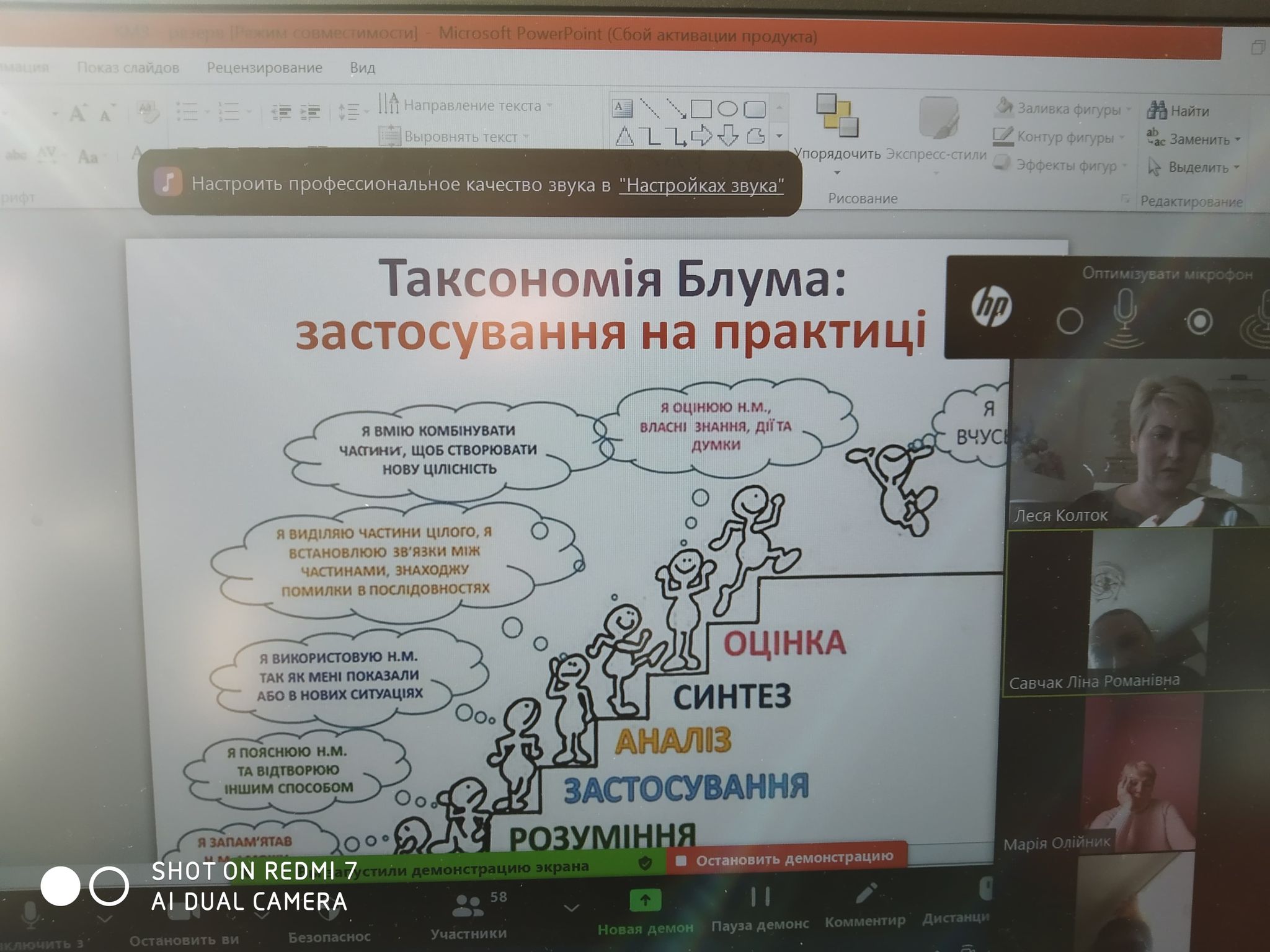
Task: Expand the shapes gallery more arrow
Action: click(779, 136)
